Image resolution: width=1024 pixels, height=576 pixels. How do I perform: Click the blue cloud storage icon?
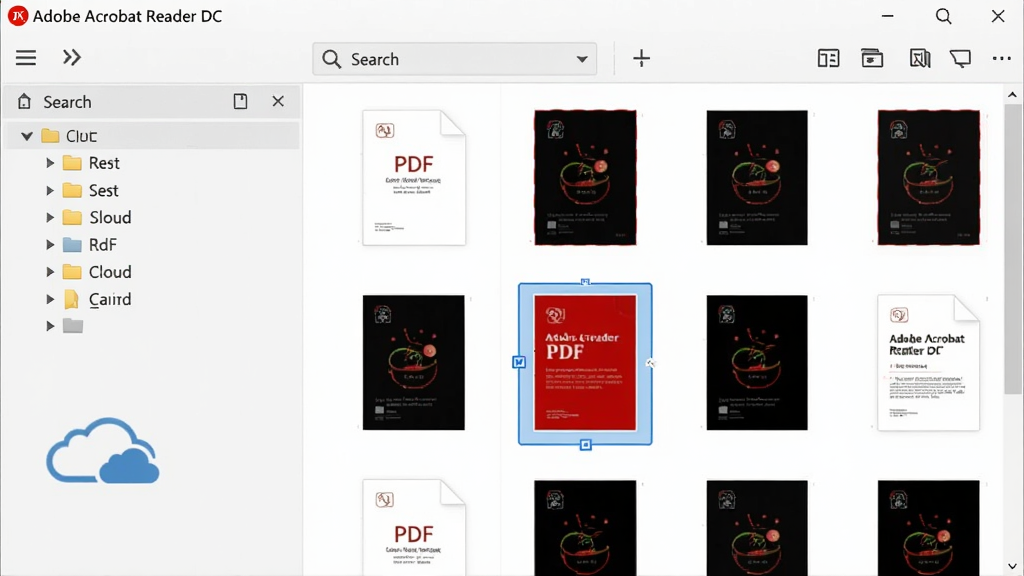(103, 451)
